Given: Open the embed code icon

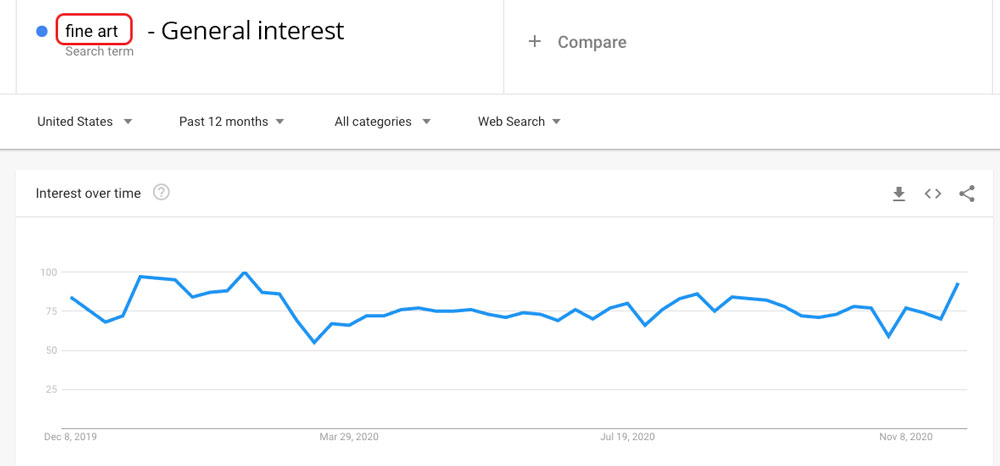Looking at the screenshot, I should [933, 194].
